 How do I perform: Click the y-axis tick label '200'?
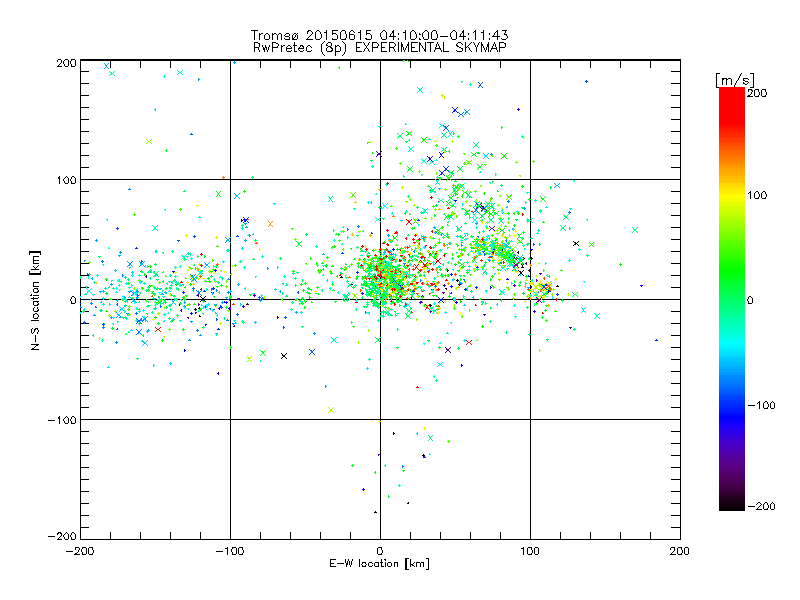pos(66,63)
